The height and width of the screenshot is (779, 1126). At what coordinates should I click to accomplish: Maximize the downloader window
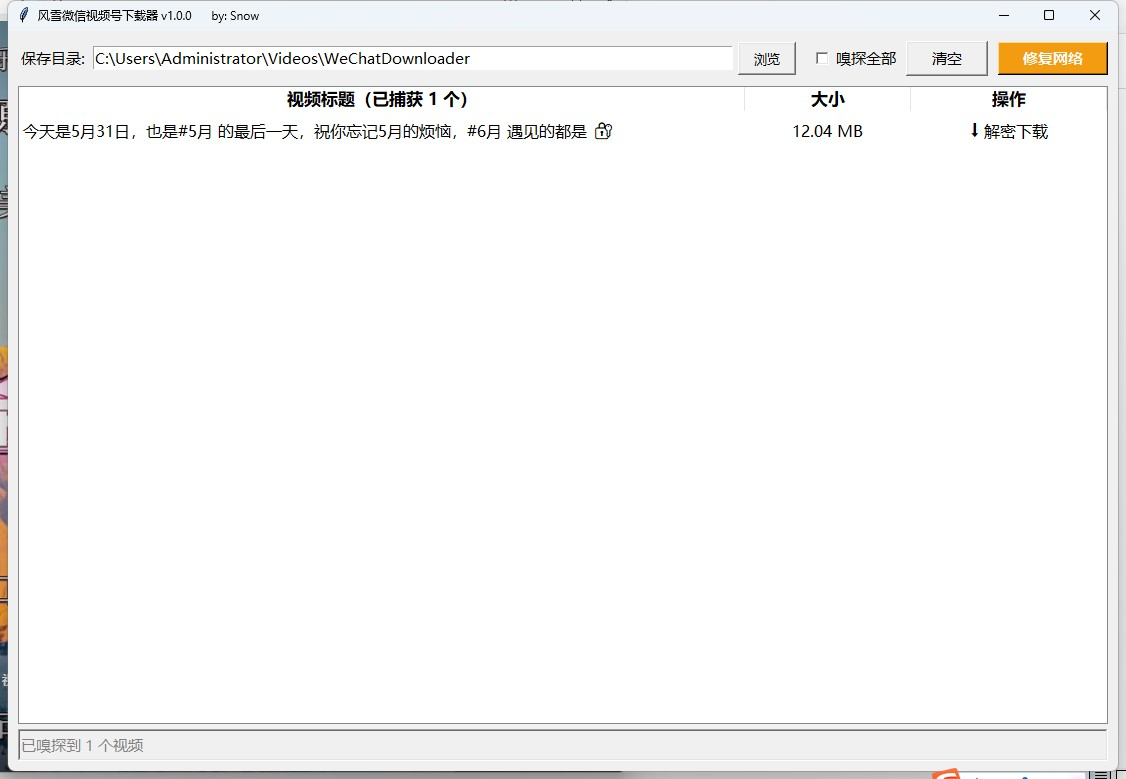click(1049, 15)
